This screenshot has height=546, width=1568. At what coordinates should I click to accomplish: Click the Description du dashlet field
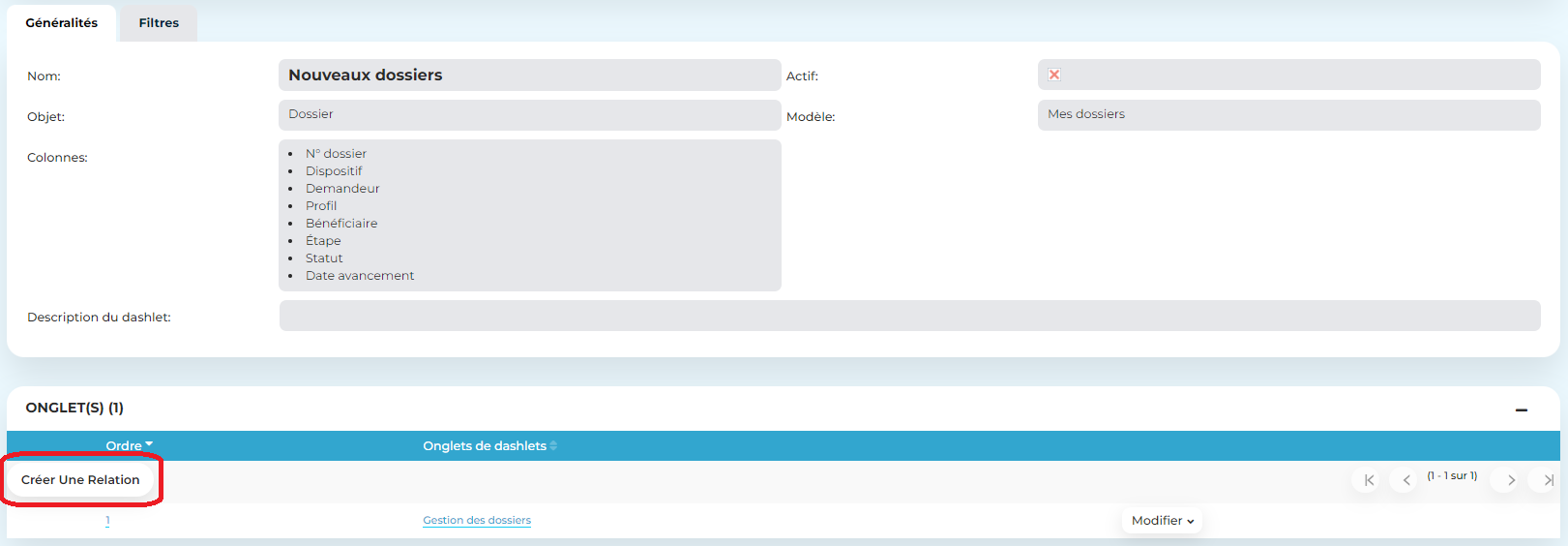909,316
